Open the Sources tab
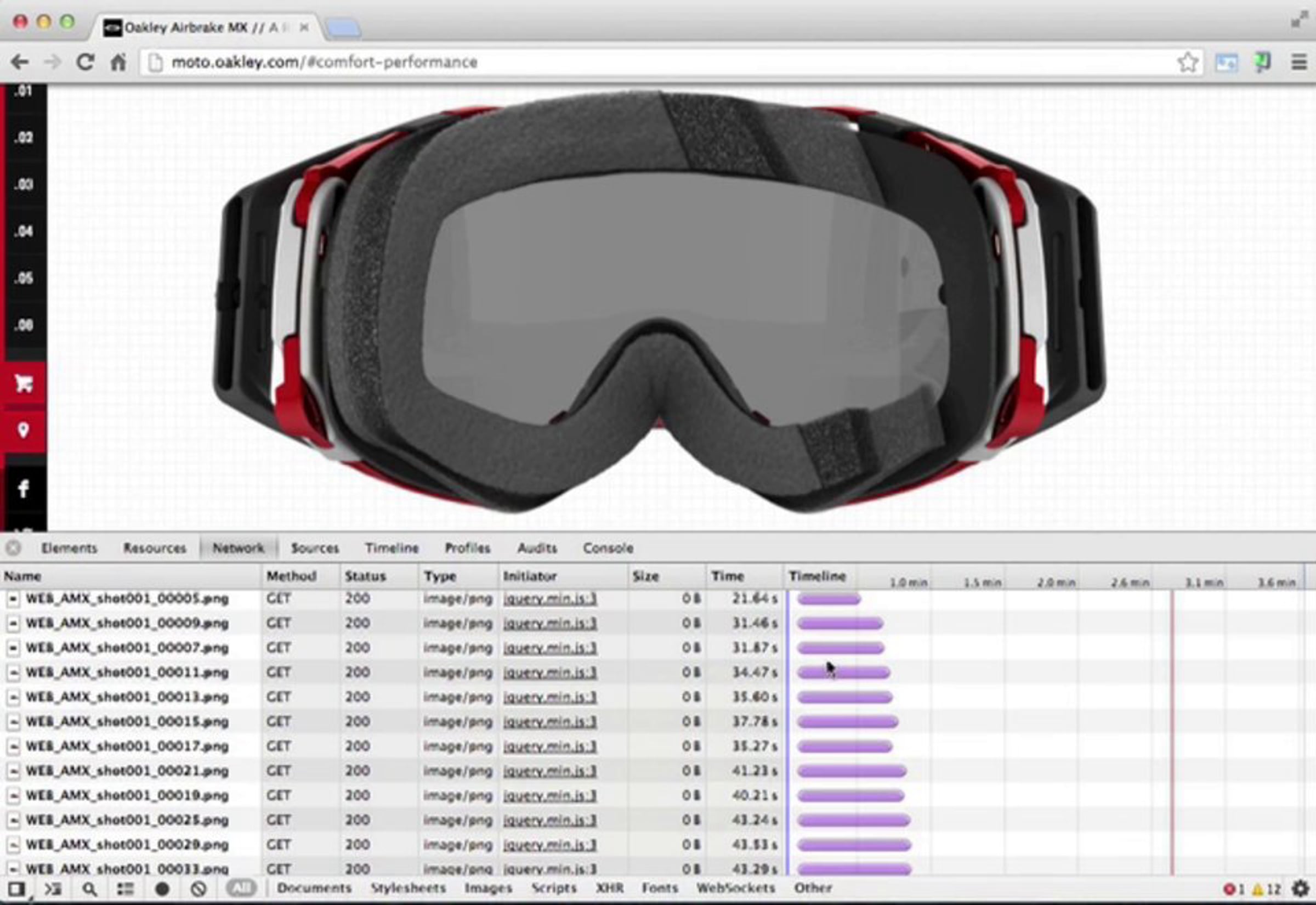This screenshot has height=905, width=1316. click(315, 548)
